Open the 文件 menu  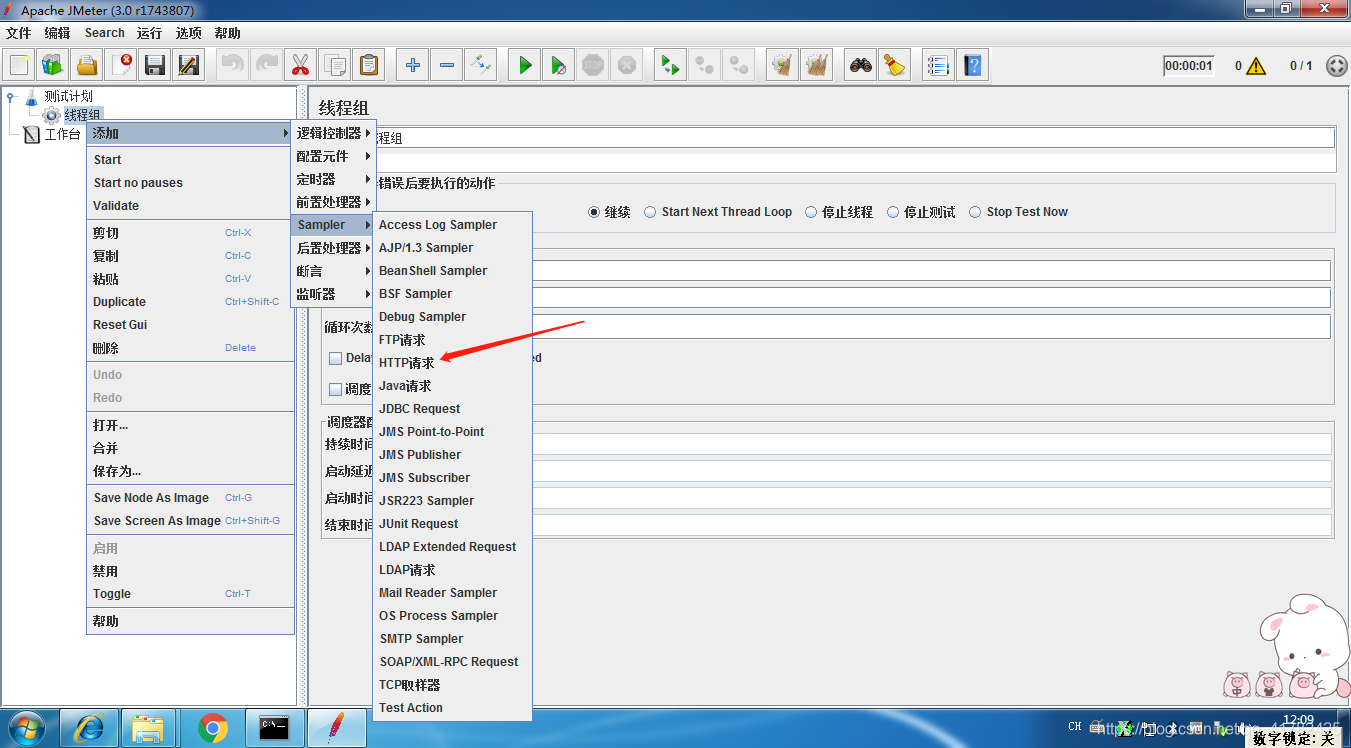click(19, 33)
